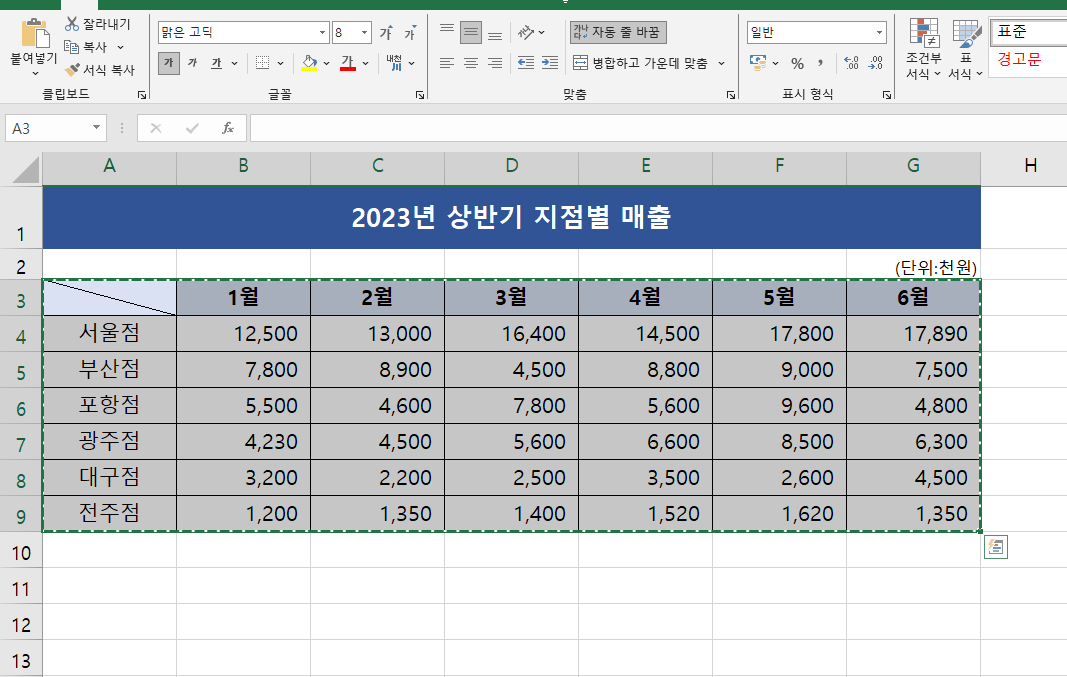Viewport: 1067px width, 677px height.
Task: Open the font name dropdown (맑은 고딕)
Action: (323, 32)
